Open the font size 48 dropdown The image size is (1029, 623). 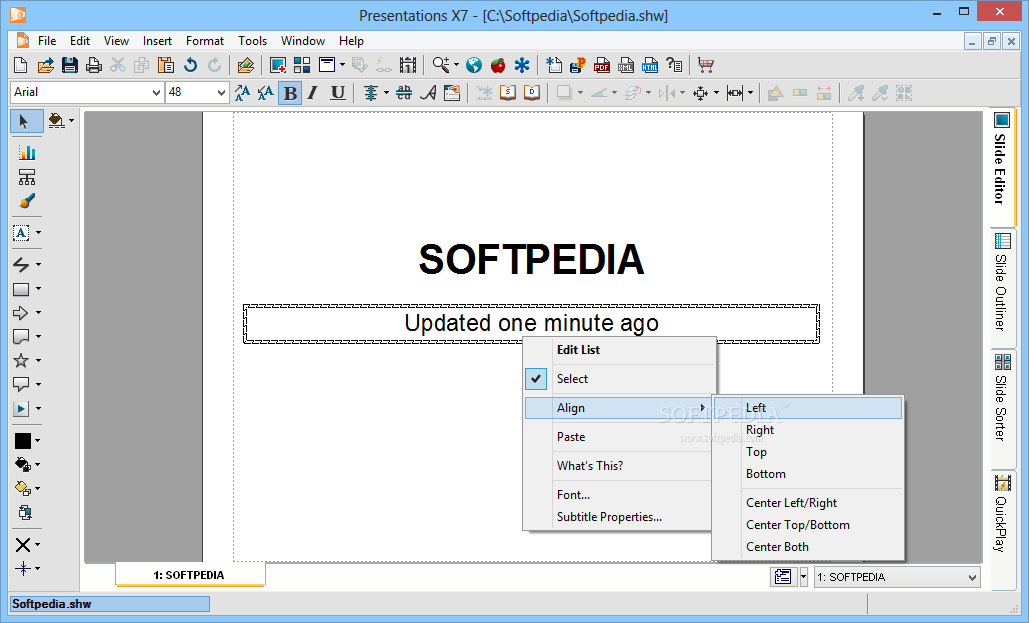[x=221, y=93]
